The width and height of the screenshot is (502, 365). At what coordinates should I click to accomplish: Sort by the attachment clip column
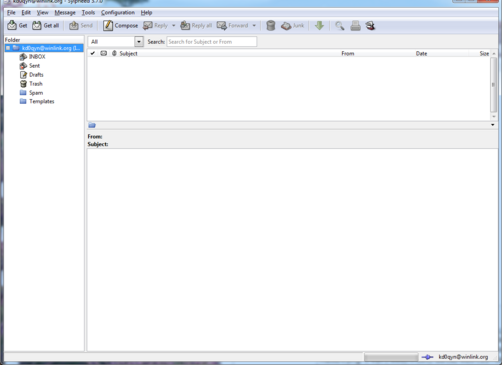(x=114, y=53)
